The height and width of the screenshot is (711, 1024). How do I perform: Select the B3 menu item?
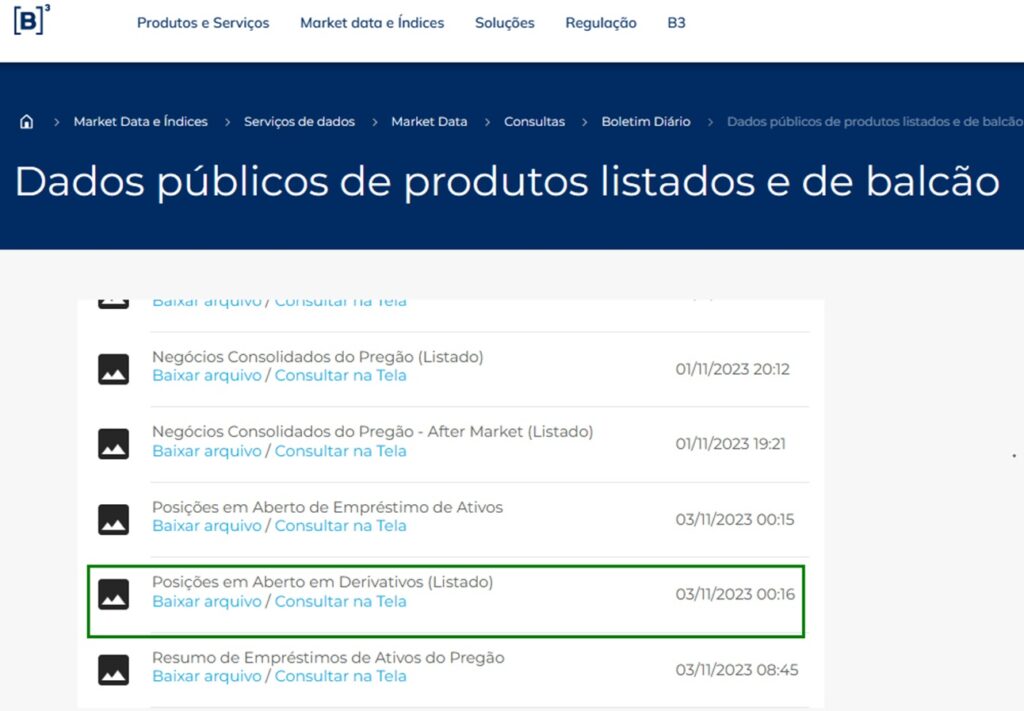coord(676,22)
